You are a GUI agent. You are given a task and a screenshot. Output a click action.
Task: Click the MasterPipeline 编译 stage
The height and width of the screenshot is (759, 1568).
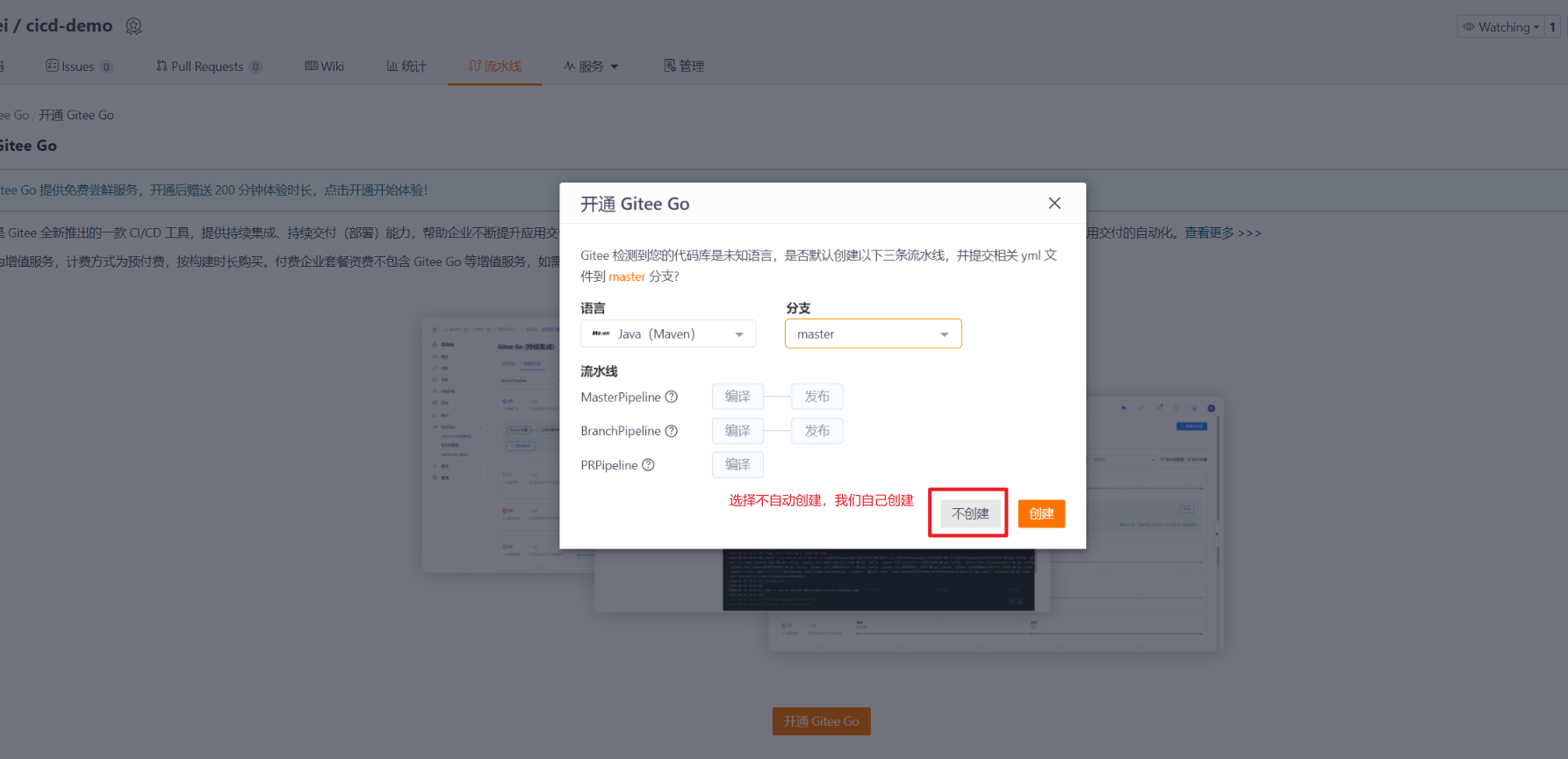(x=737, y=397)
